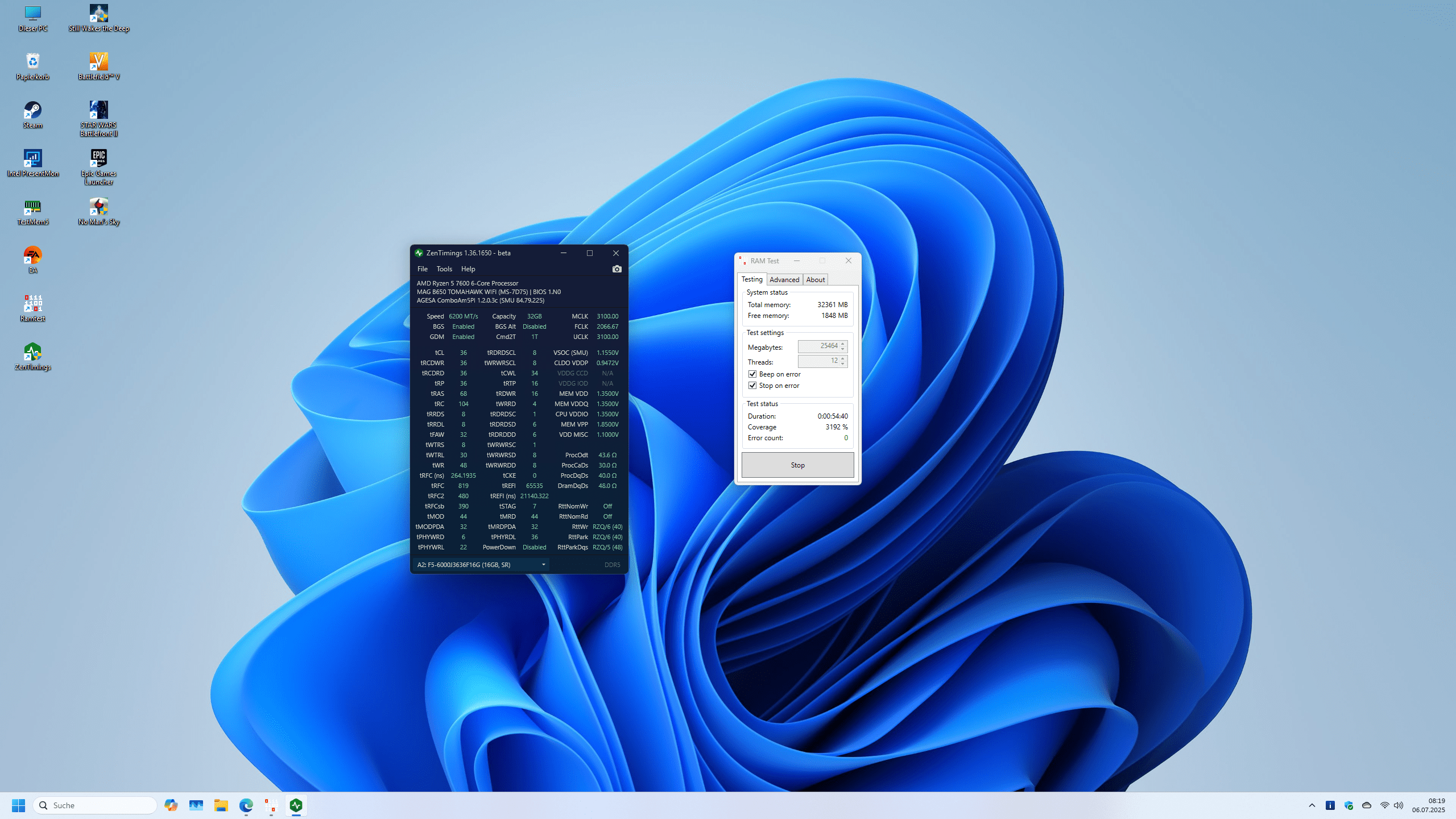
Task: Expand the A2 memory module dropdown
Action: tap(543, 565)
